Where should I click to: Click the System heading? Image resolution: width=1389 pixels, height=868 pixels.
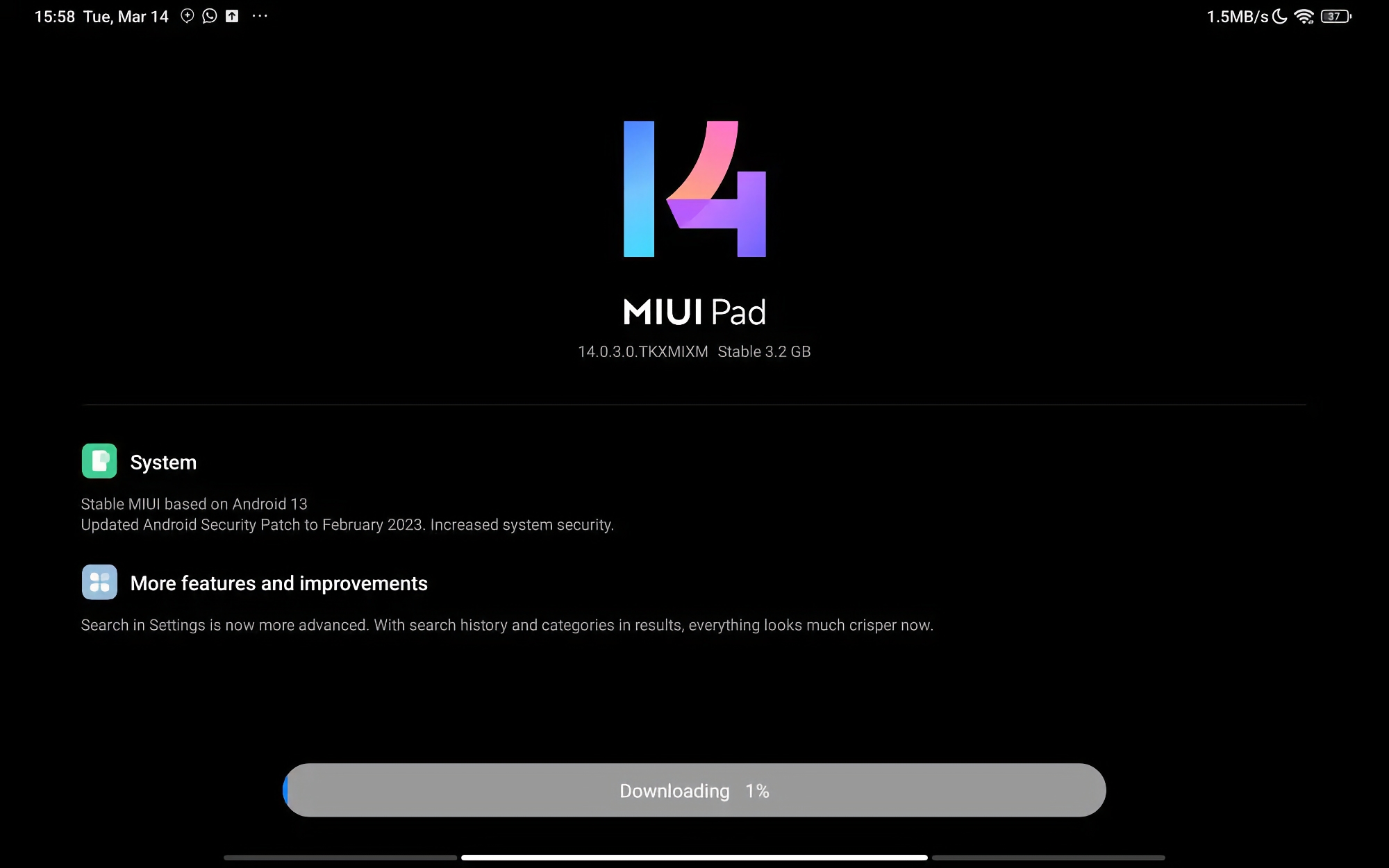click(x=163, y=462)
